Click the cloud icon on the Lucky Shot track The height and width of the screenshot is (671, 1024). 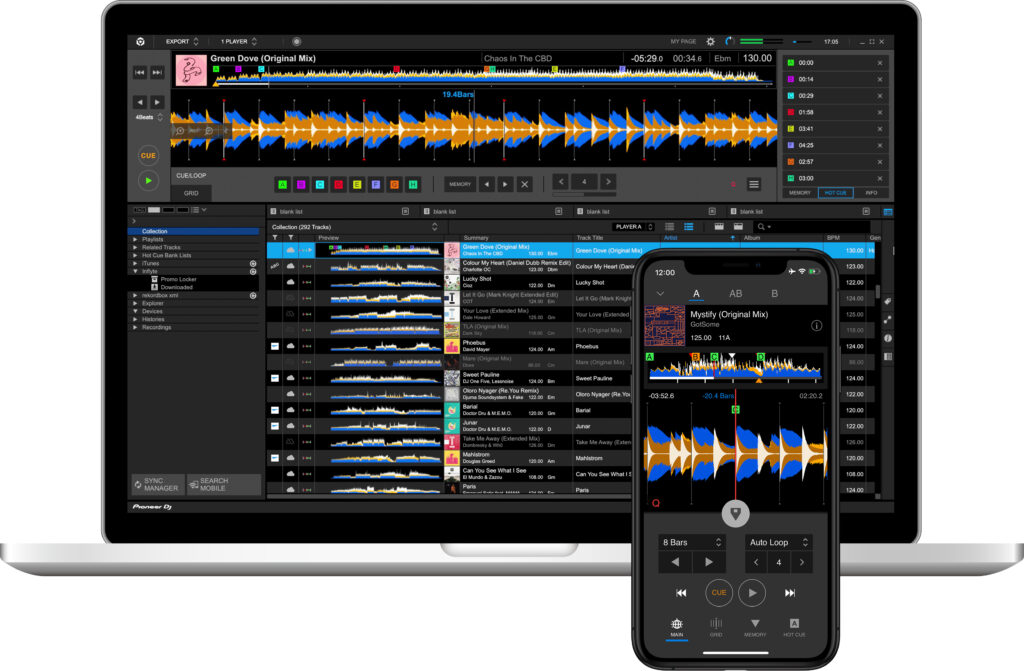290,281
